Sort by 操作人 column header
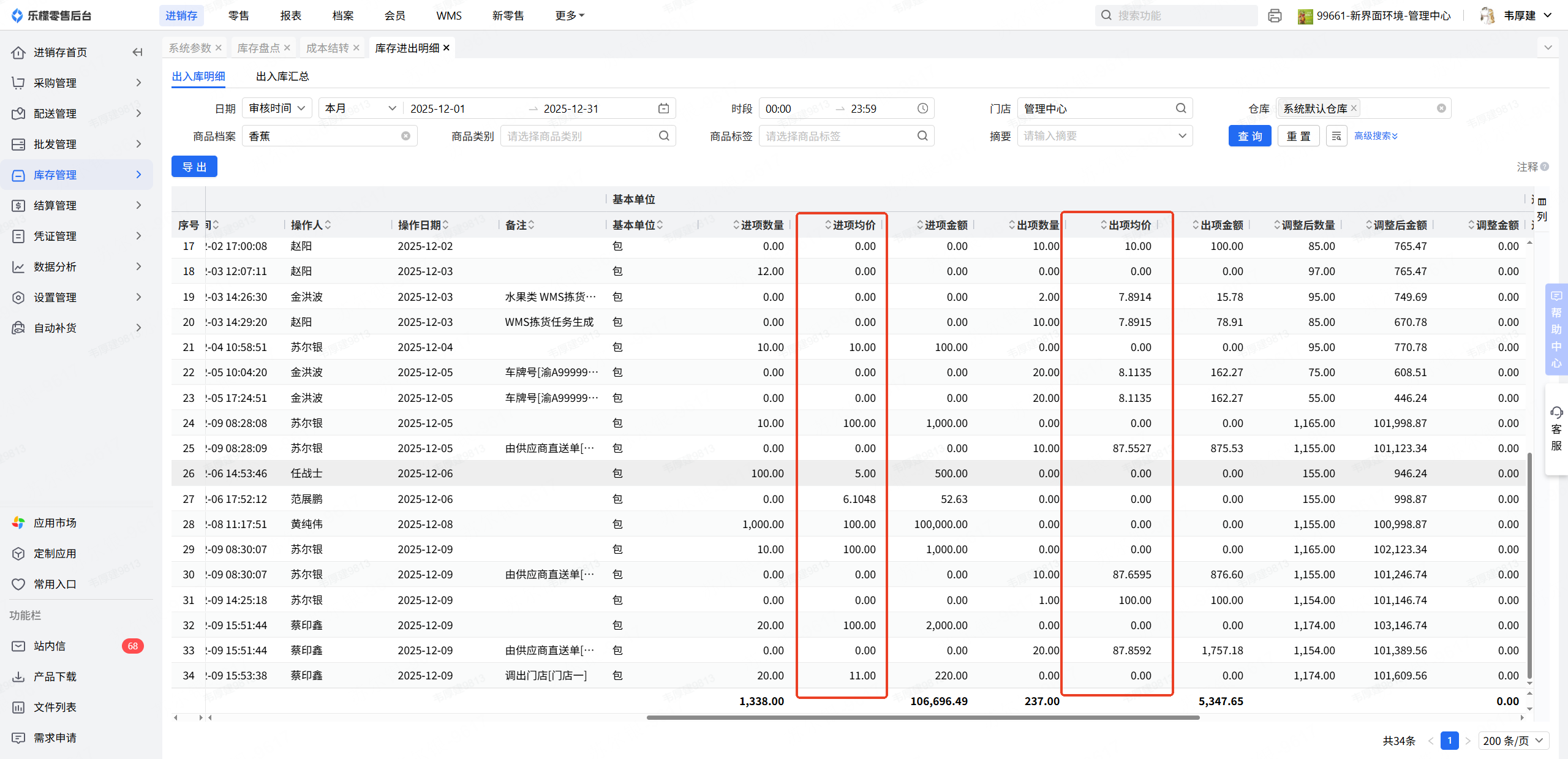 pos(311,225)
